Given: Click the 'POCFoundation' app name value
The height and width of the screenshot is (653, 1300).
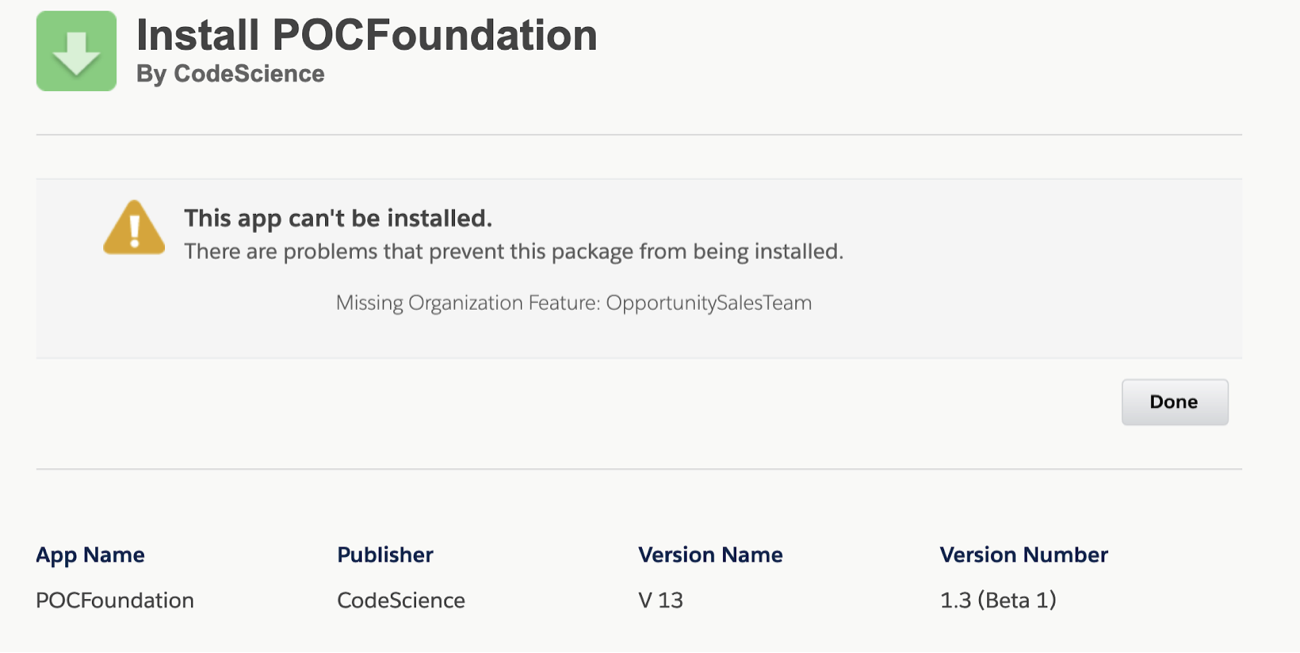Looking at the screenshot, I should pyautogui.click(x=115, y=600).
